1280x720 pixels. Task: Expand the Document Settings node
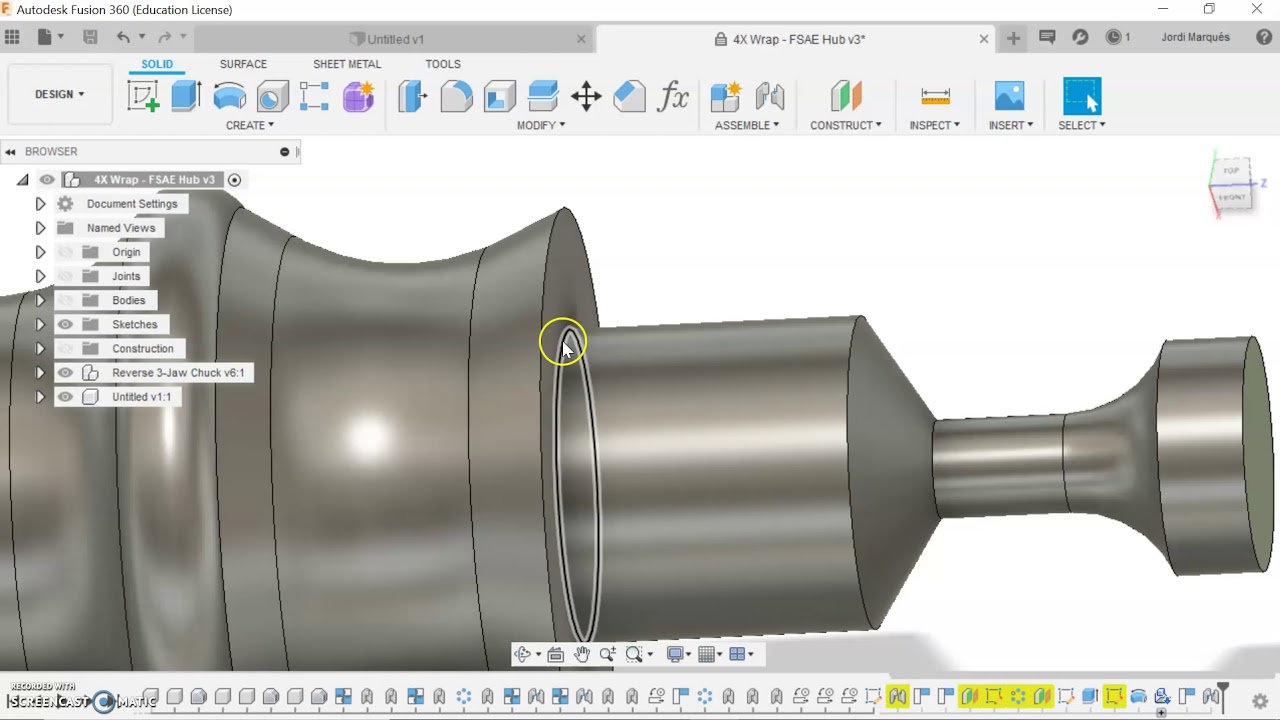tap(40, 204)
